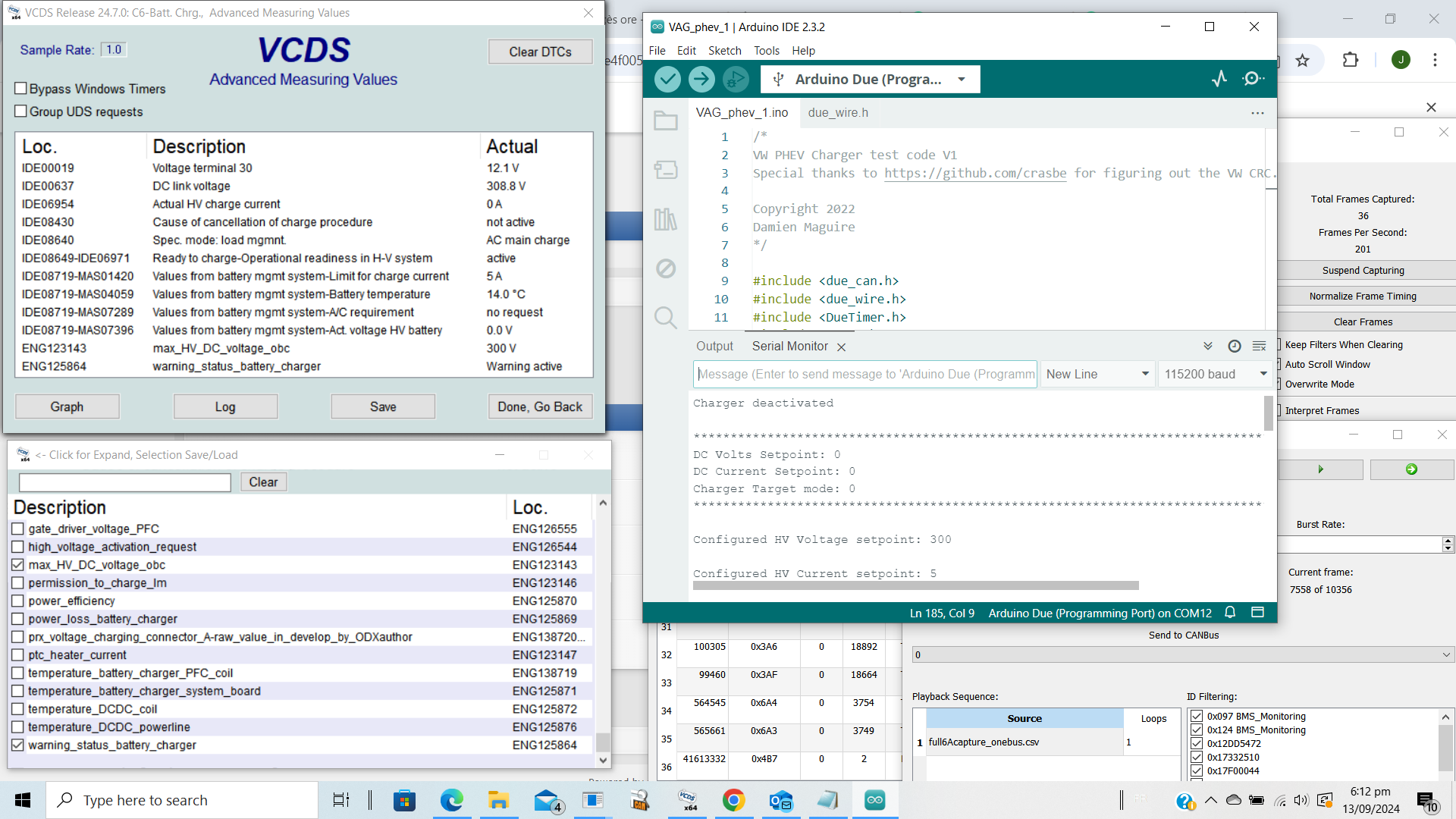Open the 115200 baud dropdown
The height and width of the screenshot is (819, 1456).
coord(1215,375)
